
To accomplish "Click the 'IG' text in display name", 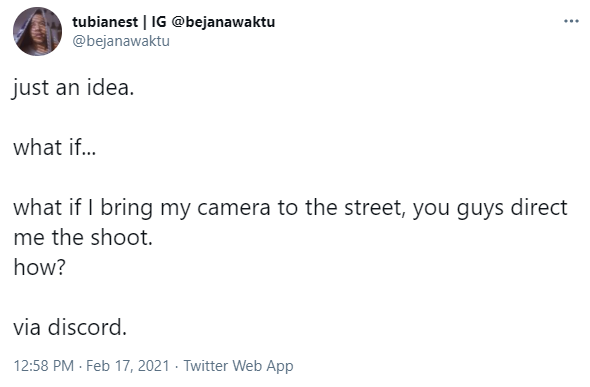I will tap(159, 22).
